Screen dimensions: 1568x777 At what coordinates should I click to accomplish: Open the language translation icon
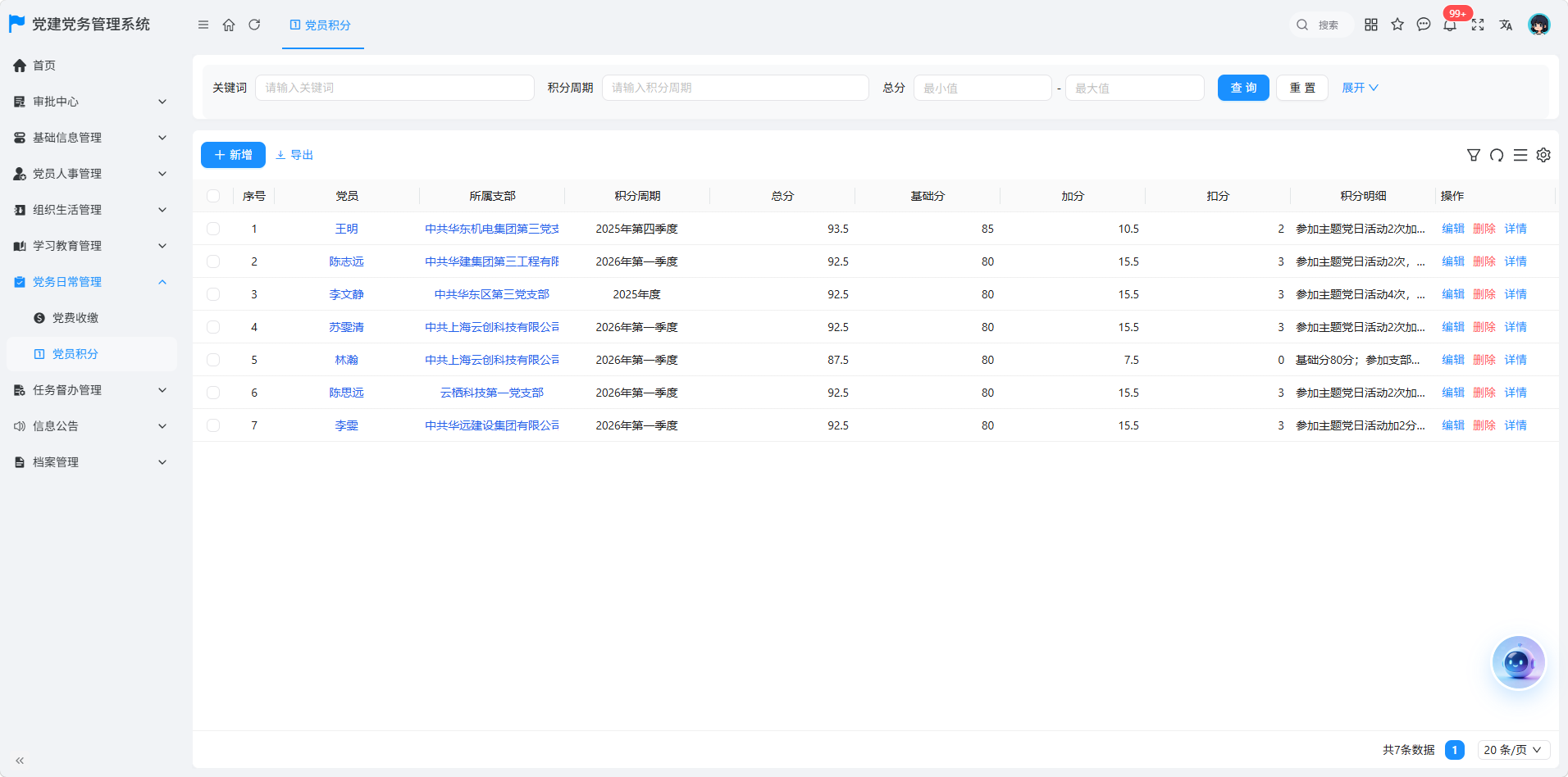pyautogui.click(x=1506, y=25)
